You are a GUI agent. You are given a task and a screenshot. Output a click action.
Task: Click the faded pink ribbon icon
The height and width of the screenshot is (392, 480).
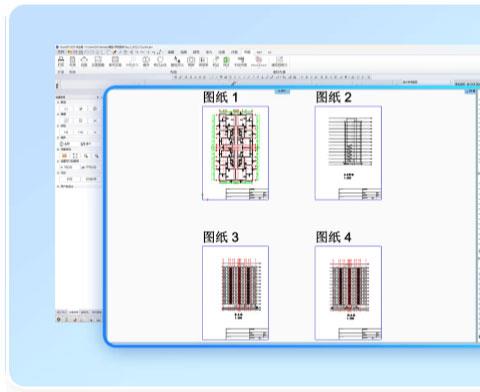tap(258, 60)
